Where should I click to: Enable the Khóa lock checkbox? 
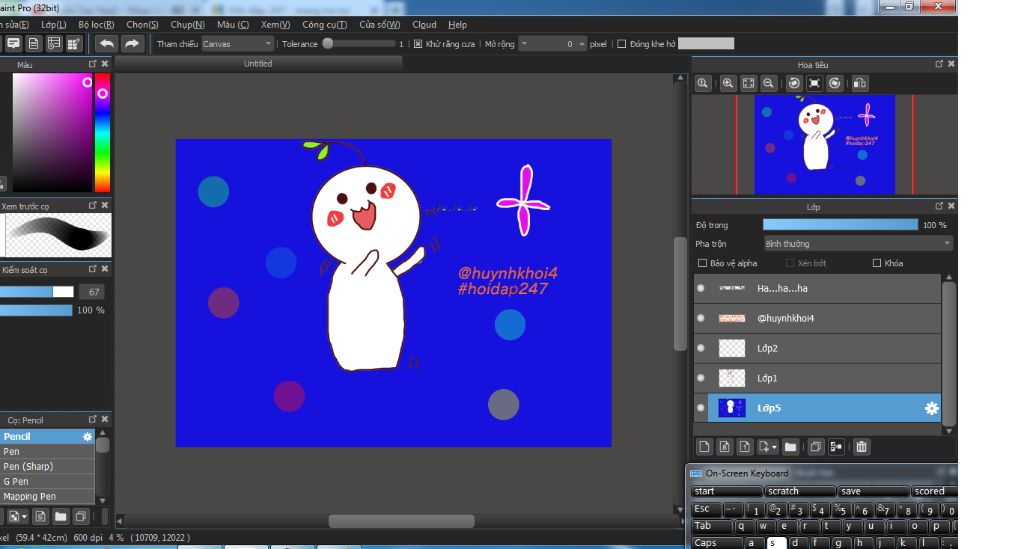point(877,263)
